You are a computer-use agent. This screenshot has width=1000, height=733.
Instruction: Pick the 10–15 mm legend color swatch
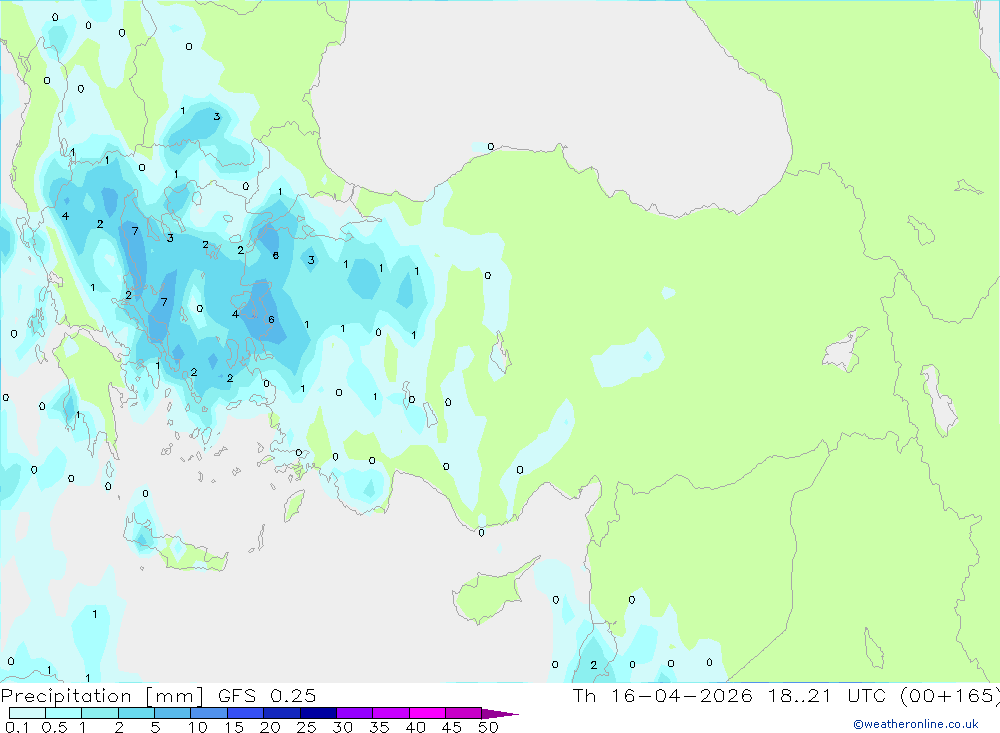click(x=209, y=713)
